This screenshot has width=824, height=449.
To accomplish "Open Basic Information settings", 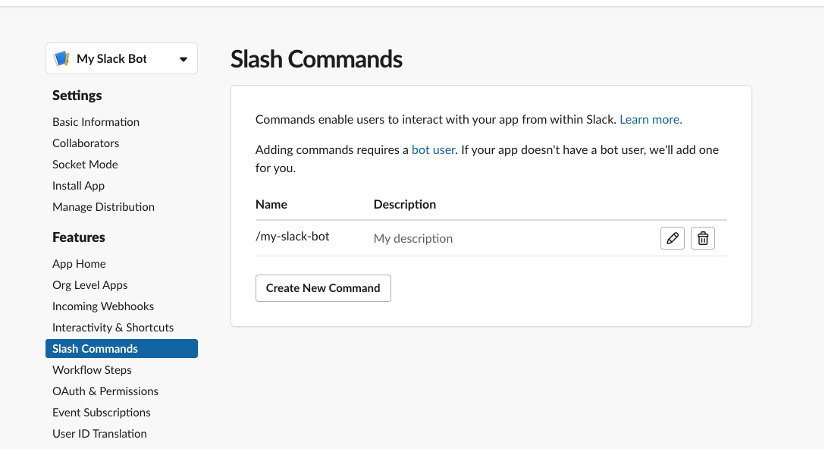I will (x=96, y=122).
